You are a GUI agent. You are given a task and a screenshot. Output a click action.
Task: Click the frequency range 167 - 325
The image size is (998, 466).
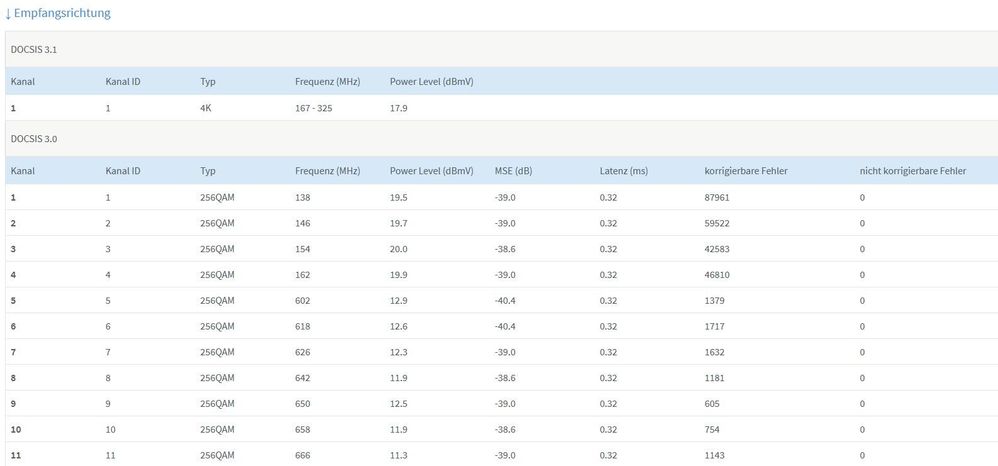[x=314, y=108]
